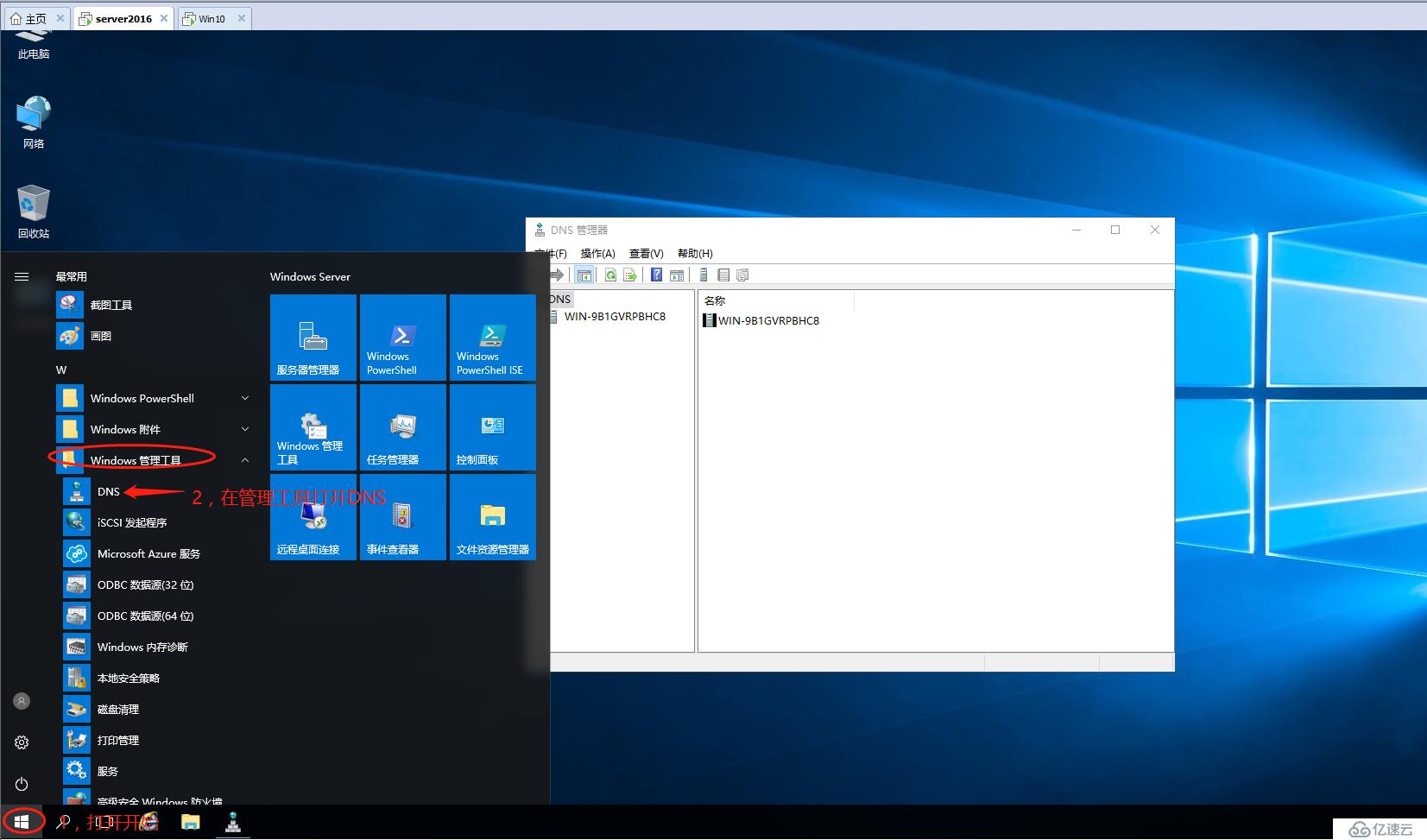Open the 查看(V) menu
1427x840 pixels.
646,253
